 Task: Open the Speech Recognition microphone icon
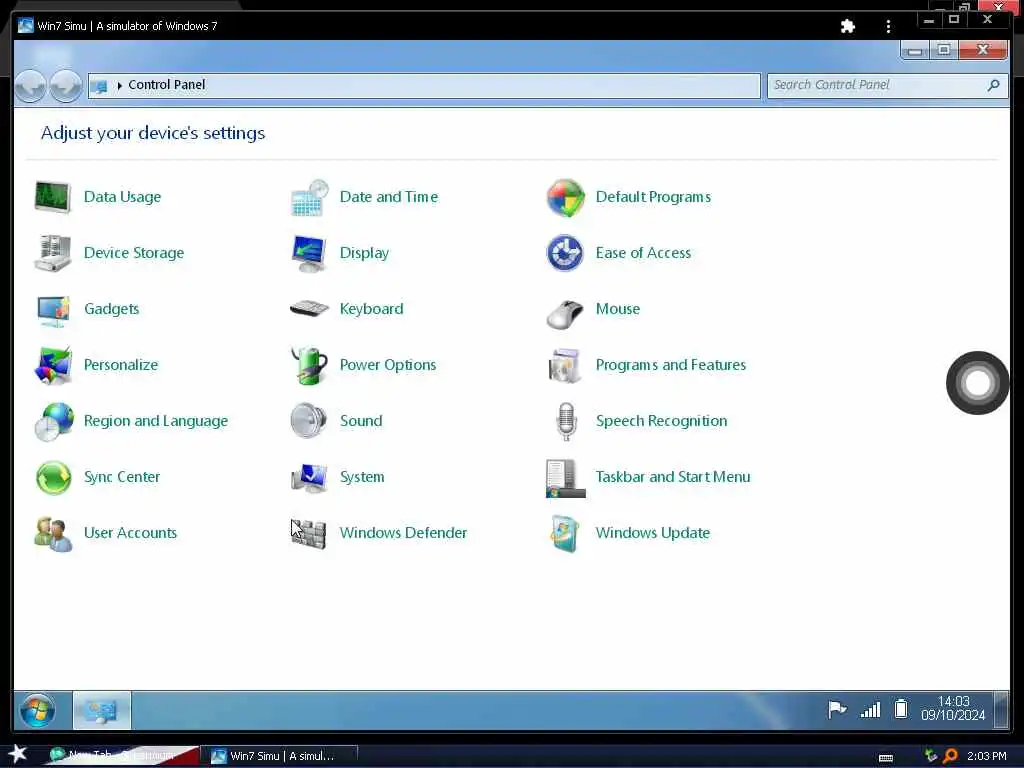[x=566, y=421]
